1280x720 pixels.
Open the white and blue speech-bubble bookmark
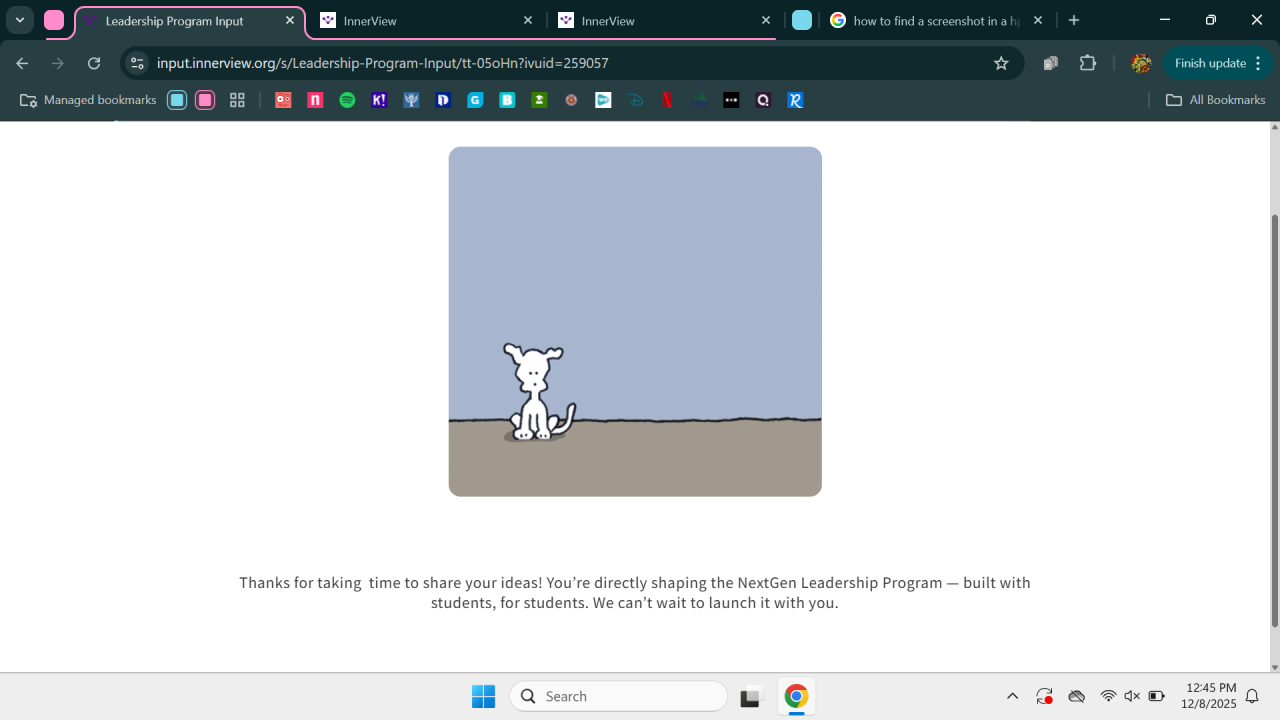603,100
